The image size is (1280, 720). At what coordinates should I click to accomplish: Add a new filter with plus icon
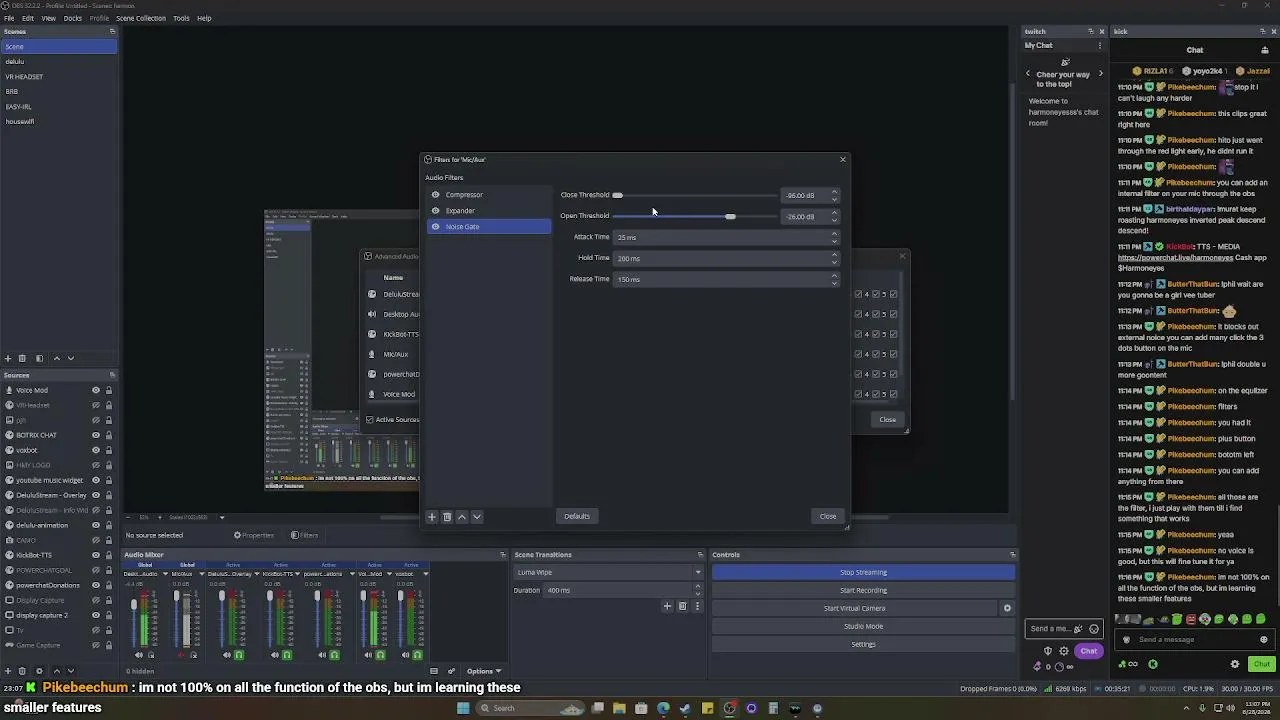click(432, 517)
